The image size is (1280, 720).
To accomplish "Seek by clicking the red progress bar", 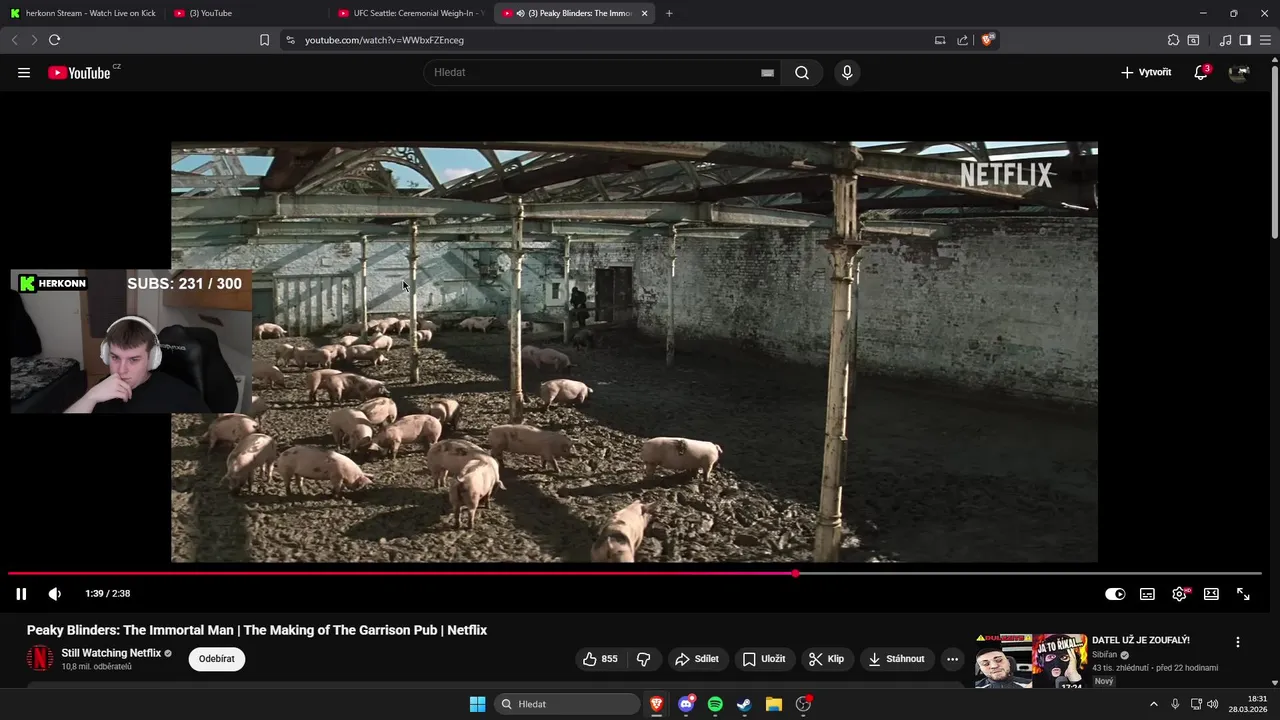I will tap(400, 574).
